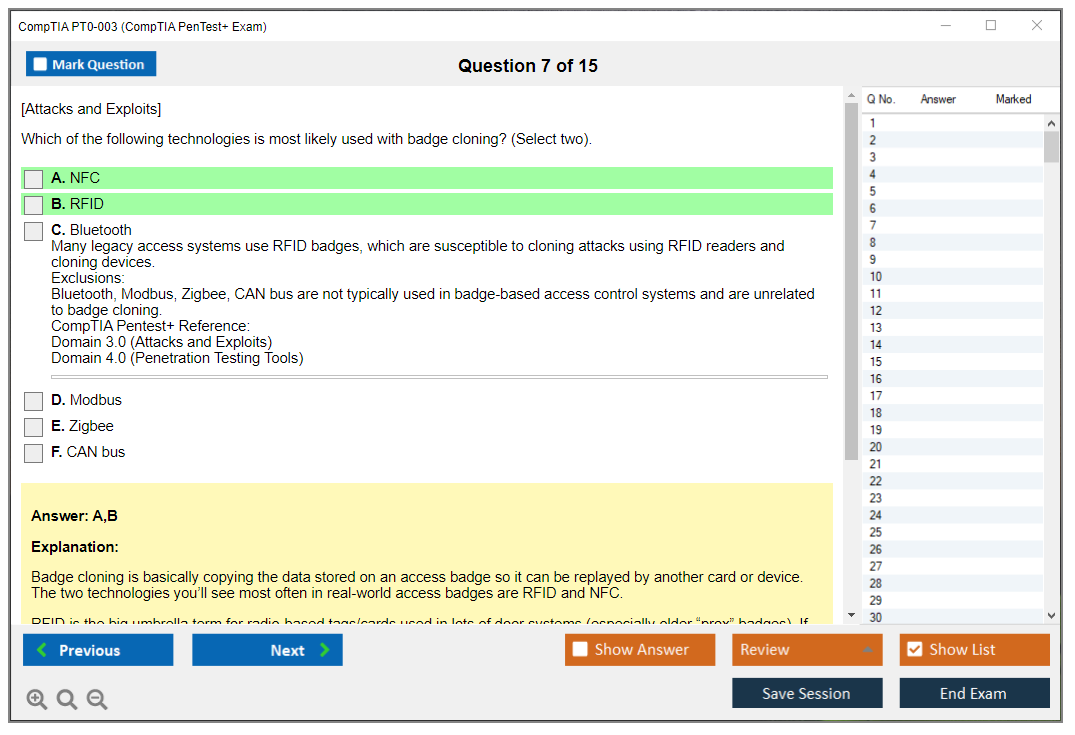Click the reset zoom magnifier icon
Image resolution: width=1075 pixels, height=735 pixels.
(67, 700)
